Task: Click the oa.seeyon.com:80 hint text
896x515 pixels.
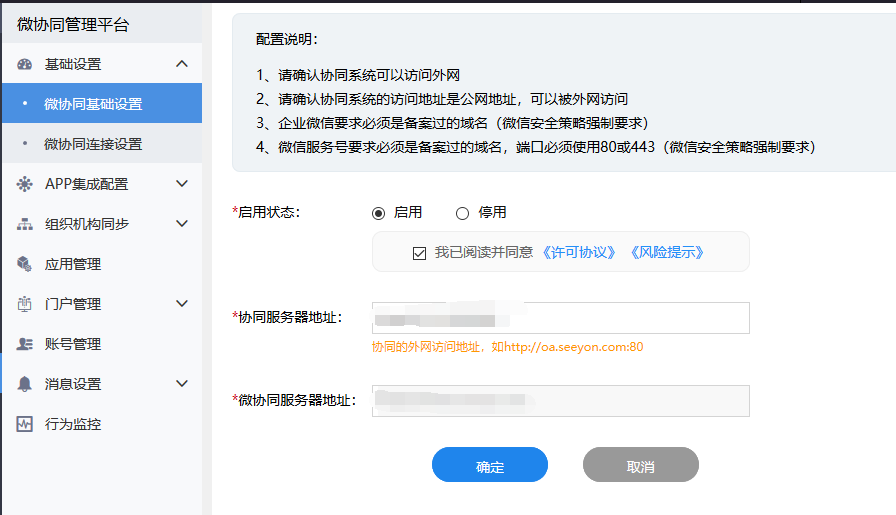Action: 507,347
